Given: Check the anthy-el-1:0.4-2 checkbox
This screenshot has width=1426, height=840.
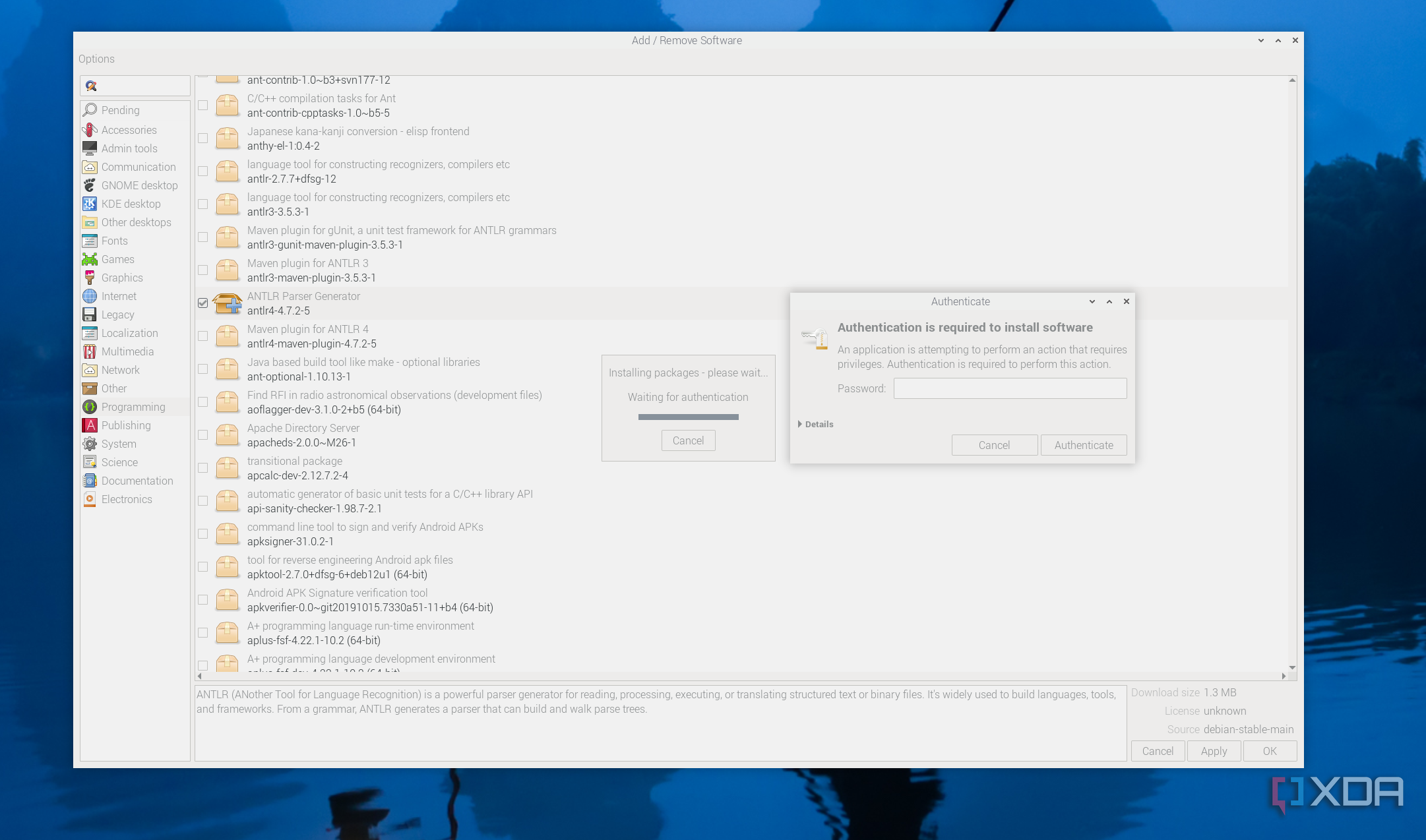Looking at the screenshot, I should pos(203,138).
